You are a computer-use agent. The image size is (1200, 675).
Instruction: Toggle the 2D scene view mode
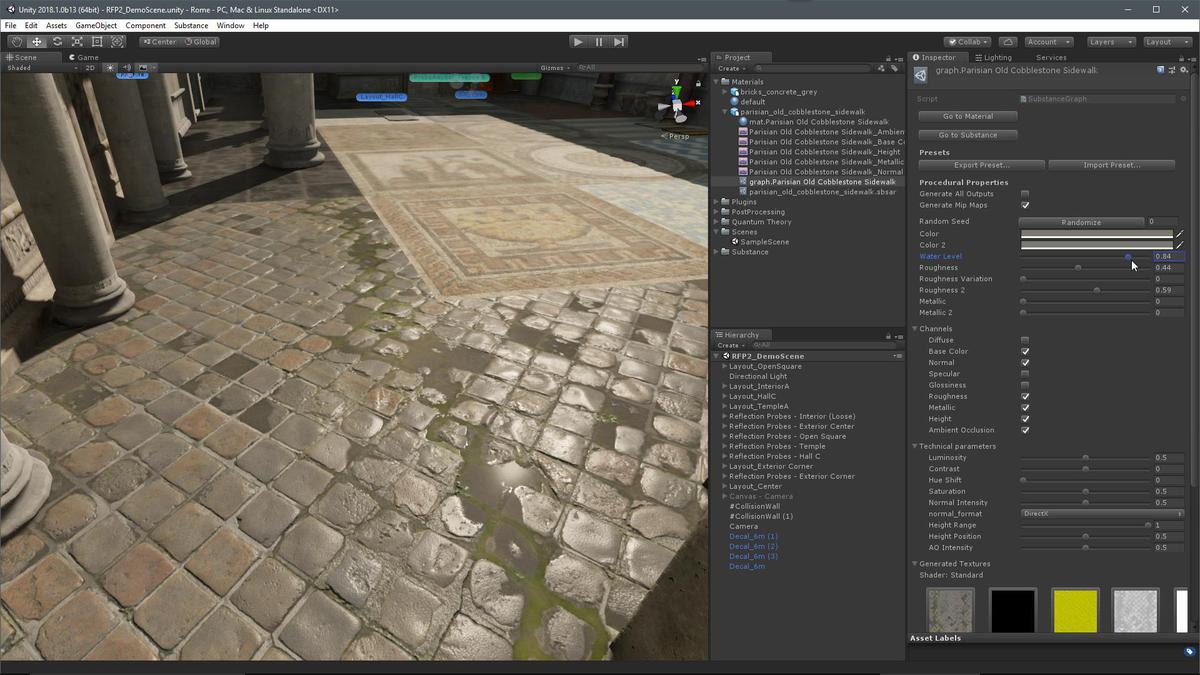coord(90,68)
